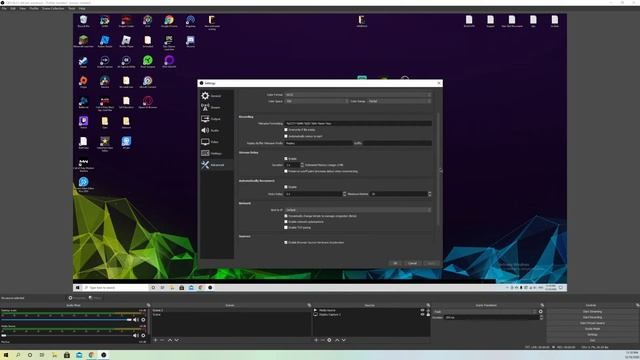The image size is (640, 360).
Task: Lock the Media Source item
Action: tap(428, 310)
